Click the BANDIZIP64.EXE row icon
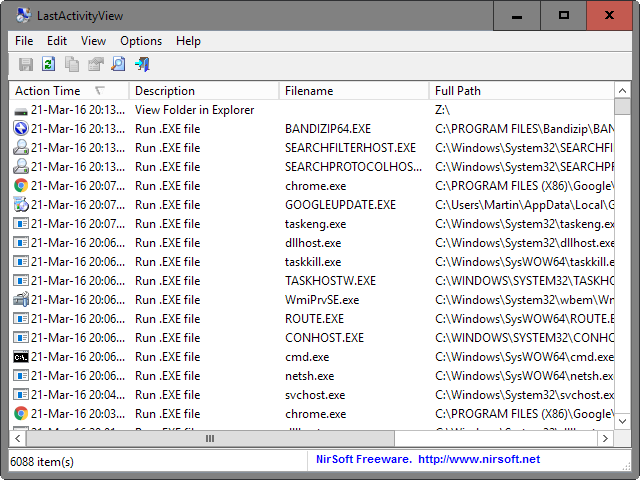Screen dimensions: 640x480 click(20, 129)
